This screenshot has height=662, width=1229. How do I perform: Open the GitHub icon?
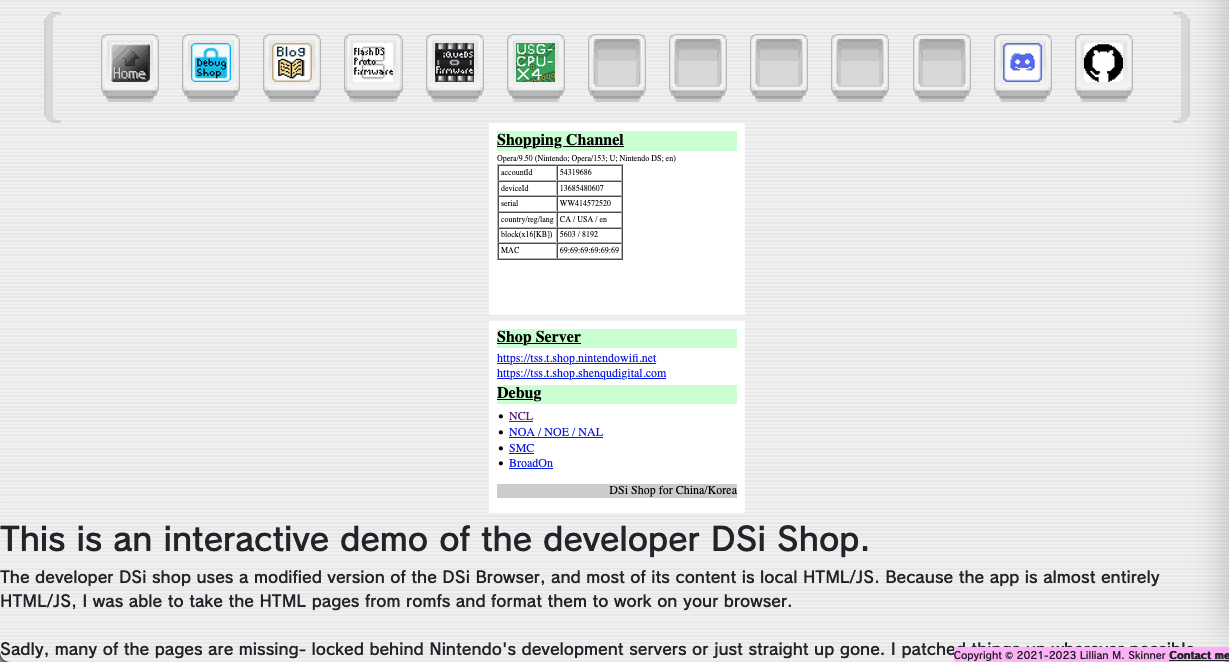click(1104, 64)
